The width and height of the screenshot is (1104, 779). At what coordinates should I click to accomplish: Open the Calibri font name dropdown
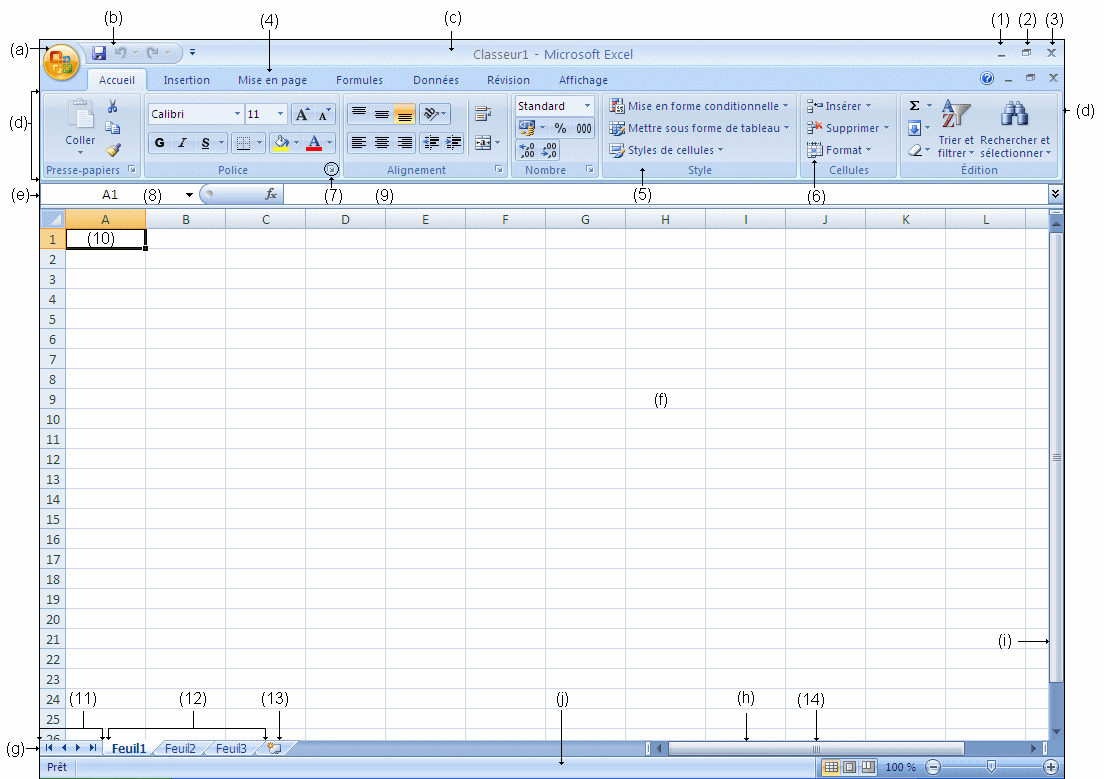point(237,114)
